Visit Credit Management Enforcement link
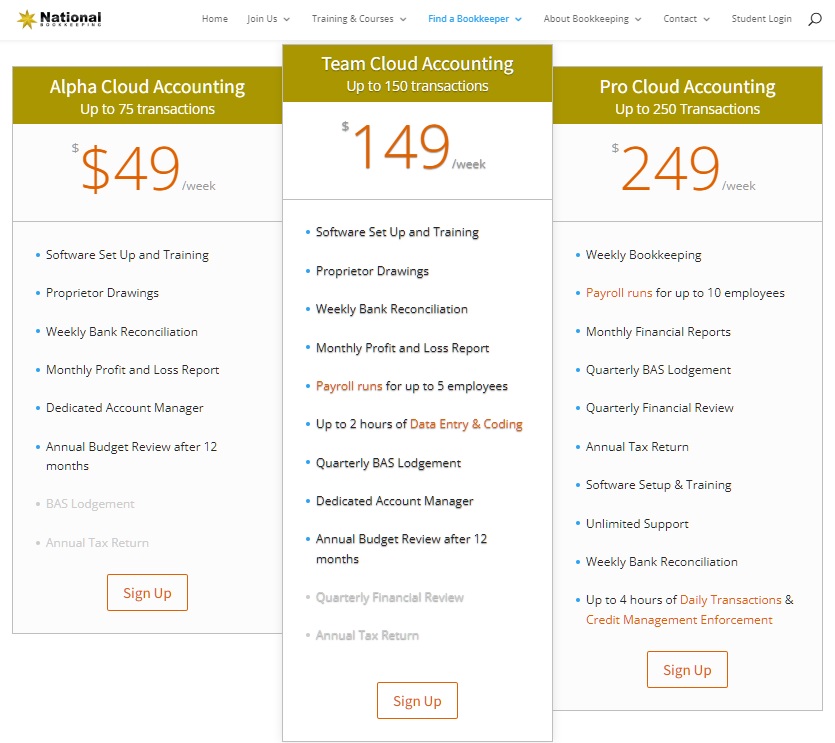The height and width of the screenshot is (743, 835). [679, 620]
